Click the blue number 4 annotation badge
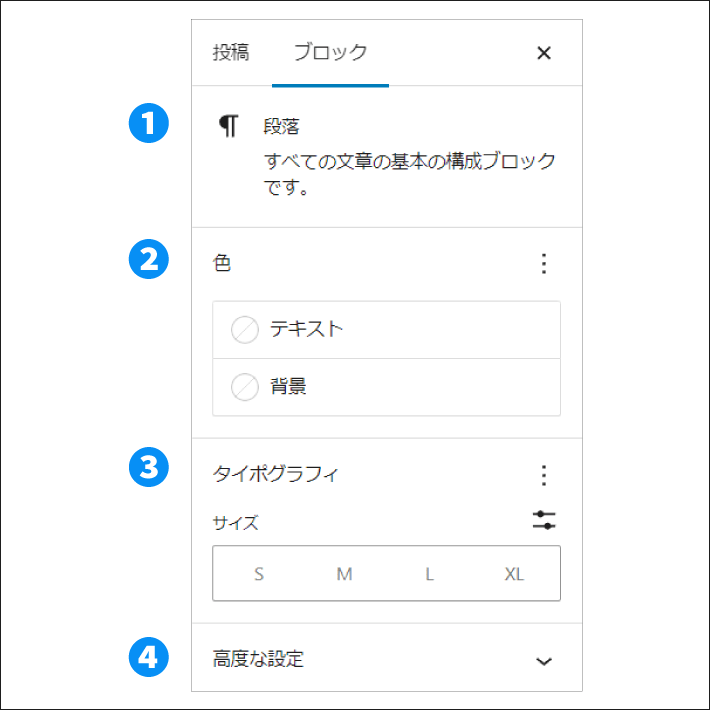Screen dimensions: 710x710 tap(149, 657)
